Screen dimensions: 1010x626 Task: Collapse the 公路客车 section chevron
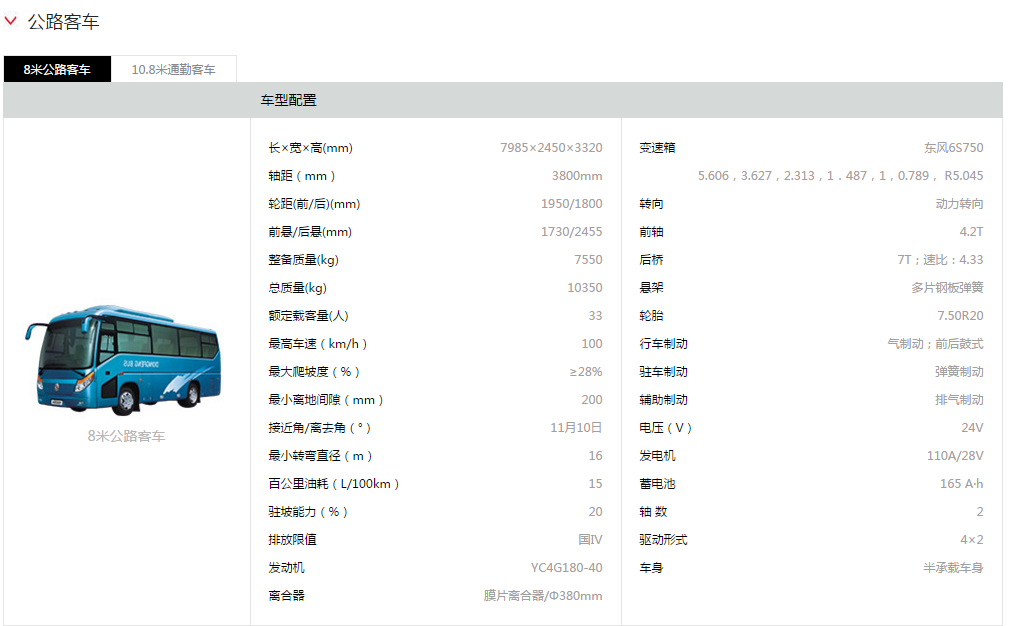(x=10, y=21)
